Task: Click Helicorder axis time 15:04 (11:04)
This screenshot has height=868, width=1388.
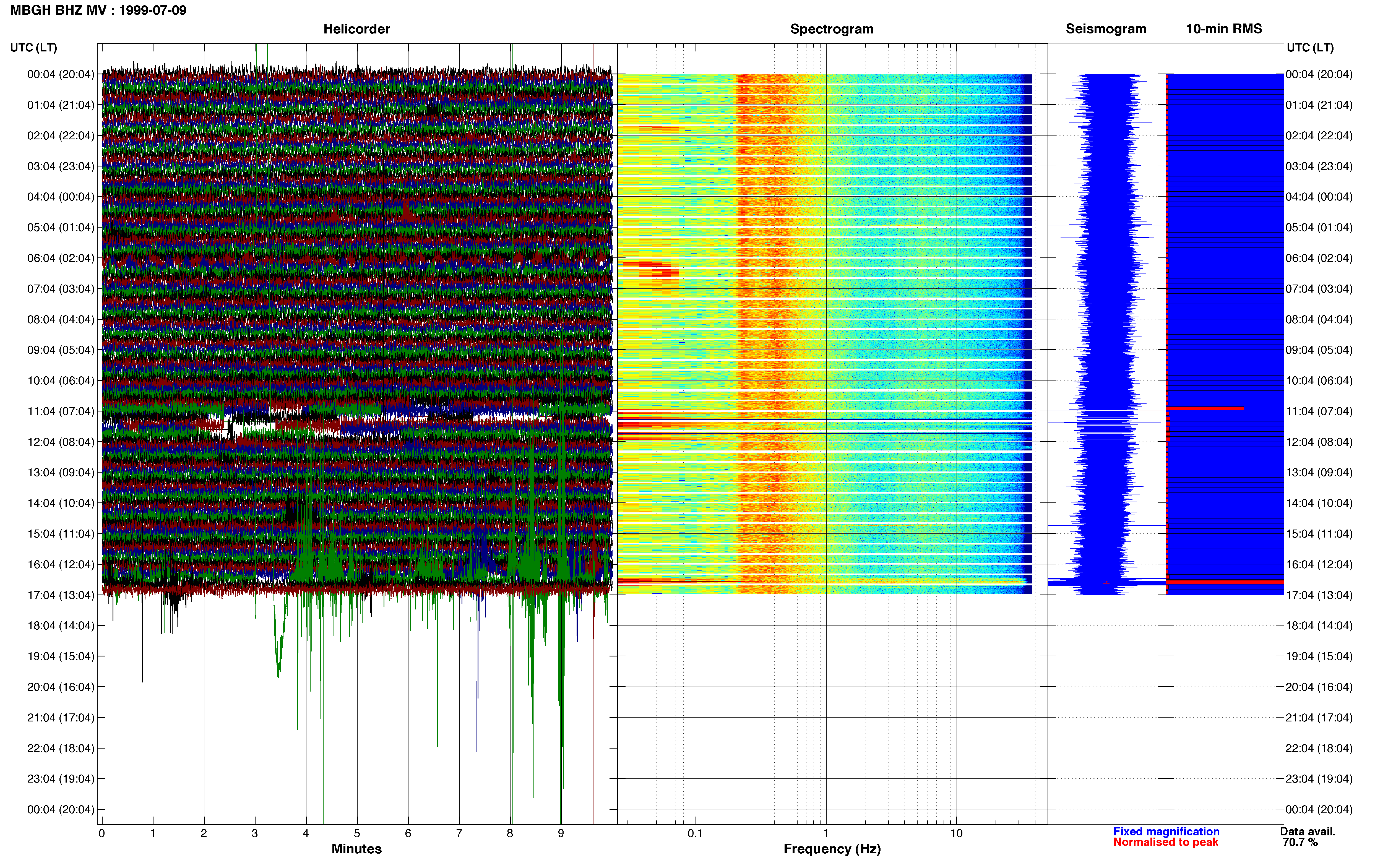Action: (x=61, y=534)
